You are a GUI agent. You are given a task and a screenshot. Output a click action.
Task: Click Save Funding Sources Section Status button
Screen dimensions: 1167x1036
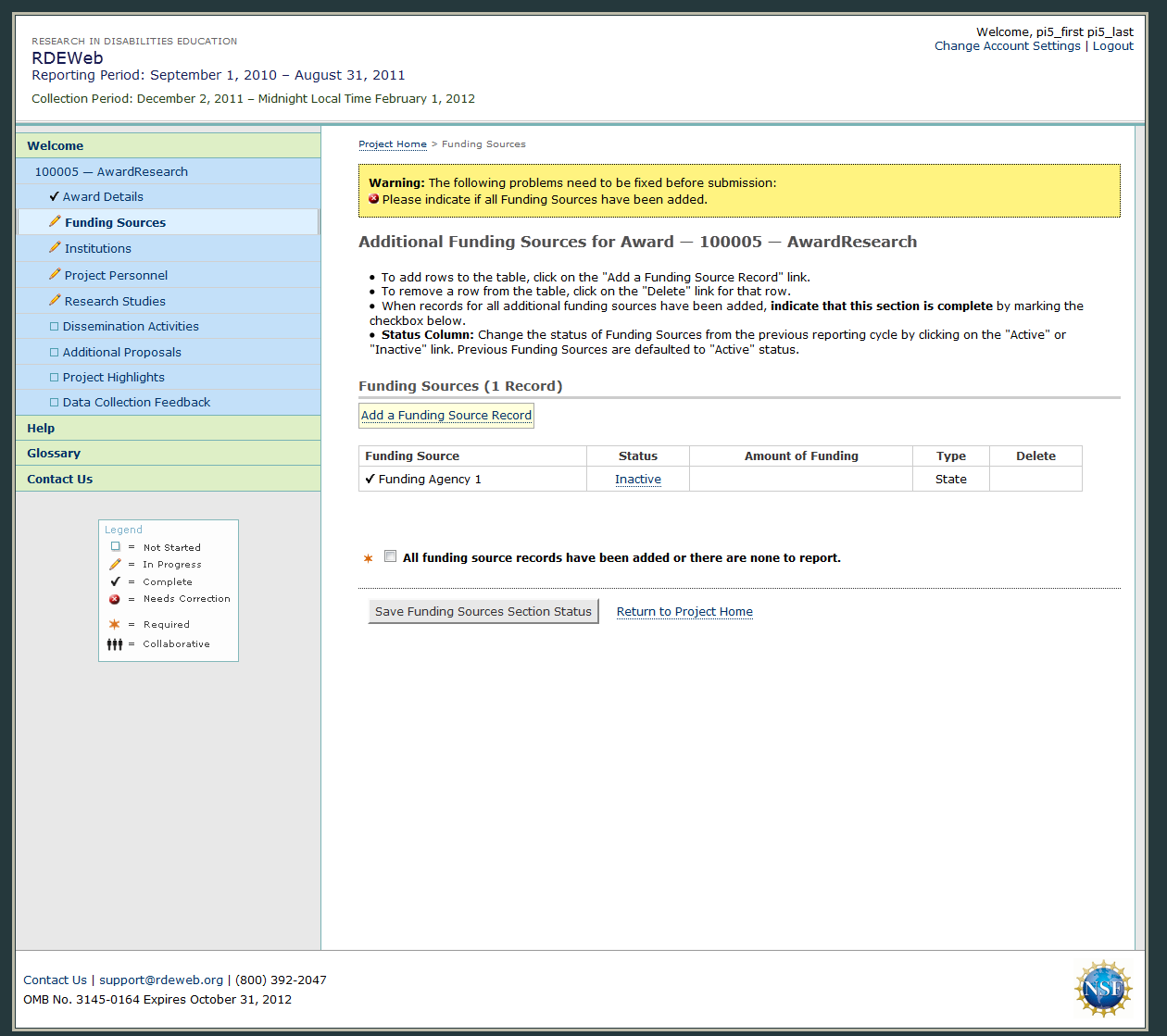483,611
